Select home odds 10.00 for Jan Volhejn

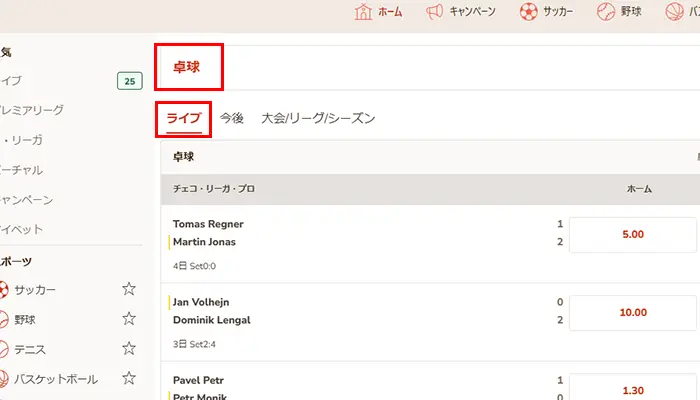pyautogui.click(x=633, y=313)
